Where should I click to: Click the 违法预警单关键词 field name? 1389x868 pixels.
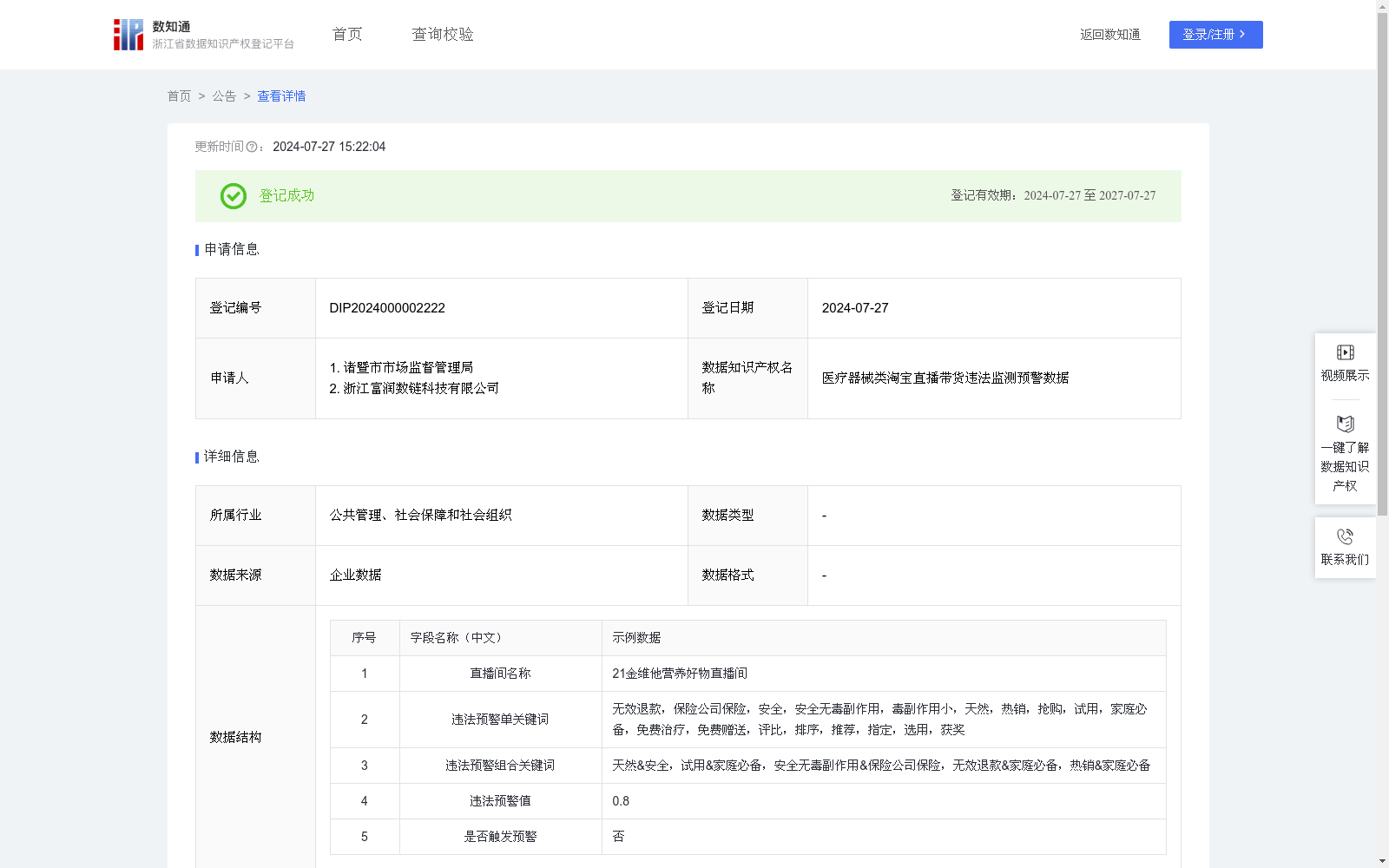coord(500,720)
